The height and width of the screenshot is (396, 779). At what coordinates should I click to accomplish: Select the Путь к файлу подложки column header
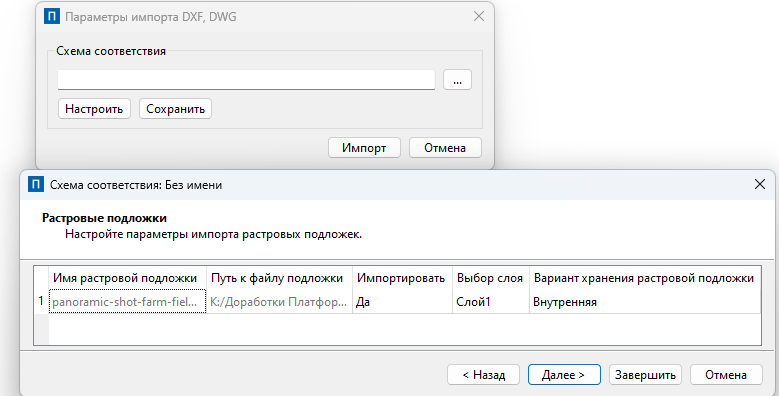click(x=279, y=278)
